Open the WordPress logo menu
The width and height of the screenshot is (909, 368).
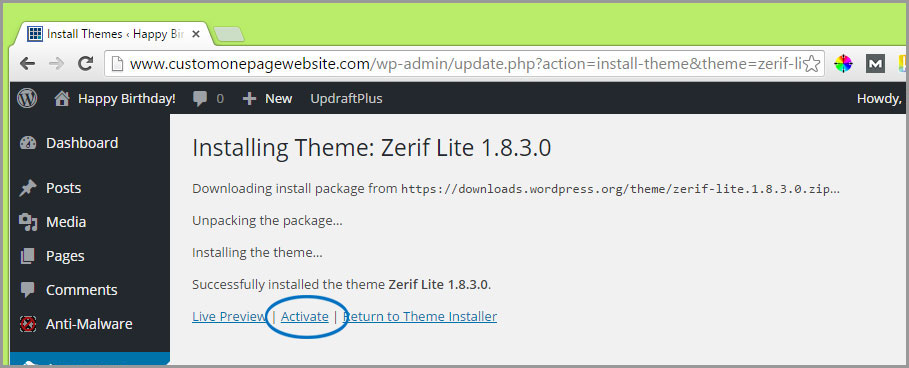27,99
